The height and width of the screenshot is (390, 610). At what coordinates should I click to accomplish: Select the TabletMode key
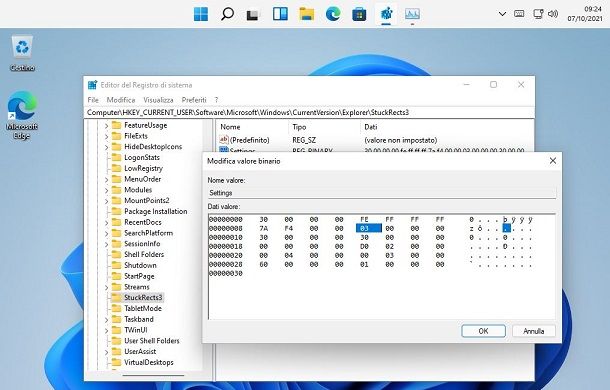point(143,308)
